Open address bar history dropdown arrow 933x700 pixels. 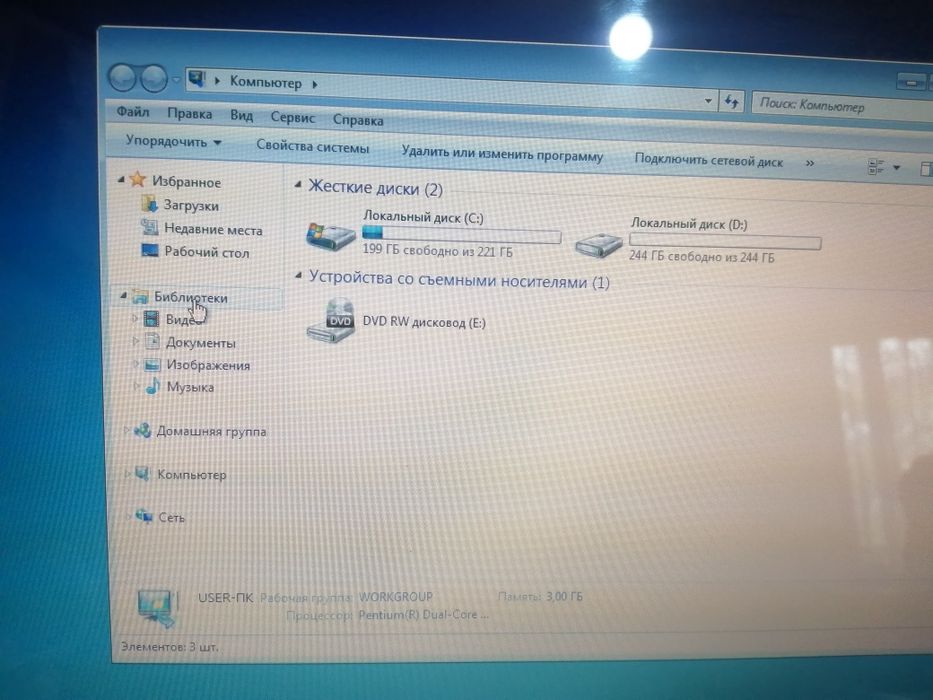click(x=708, y=101)
